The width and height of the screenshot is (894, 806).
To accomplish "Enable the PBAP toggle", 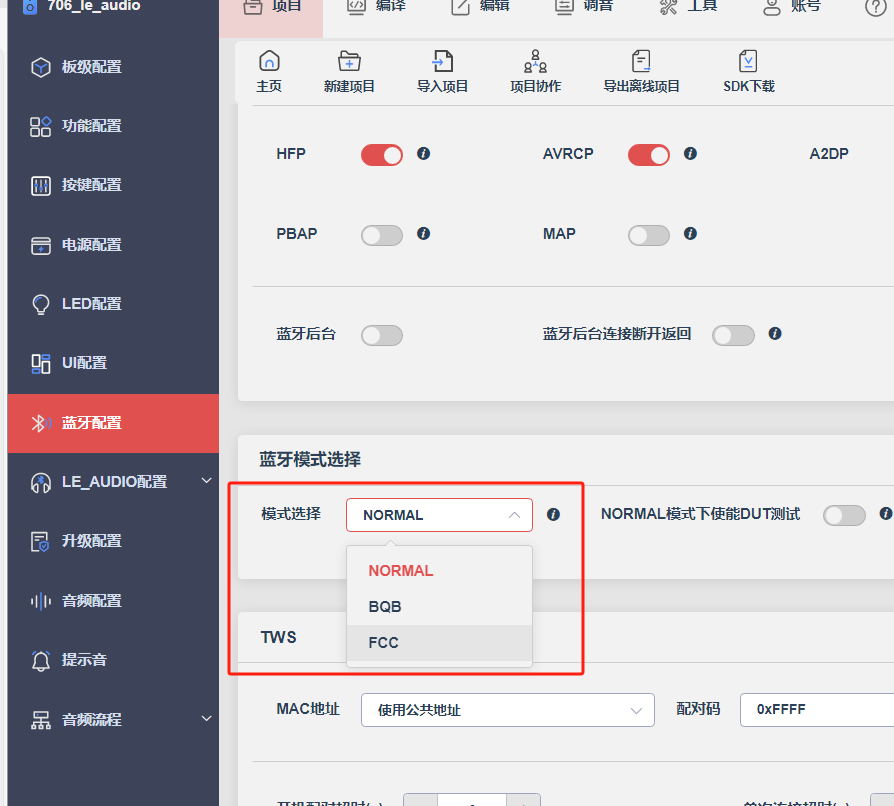I will click(382, 235).
